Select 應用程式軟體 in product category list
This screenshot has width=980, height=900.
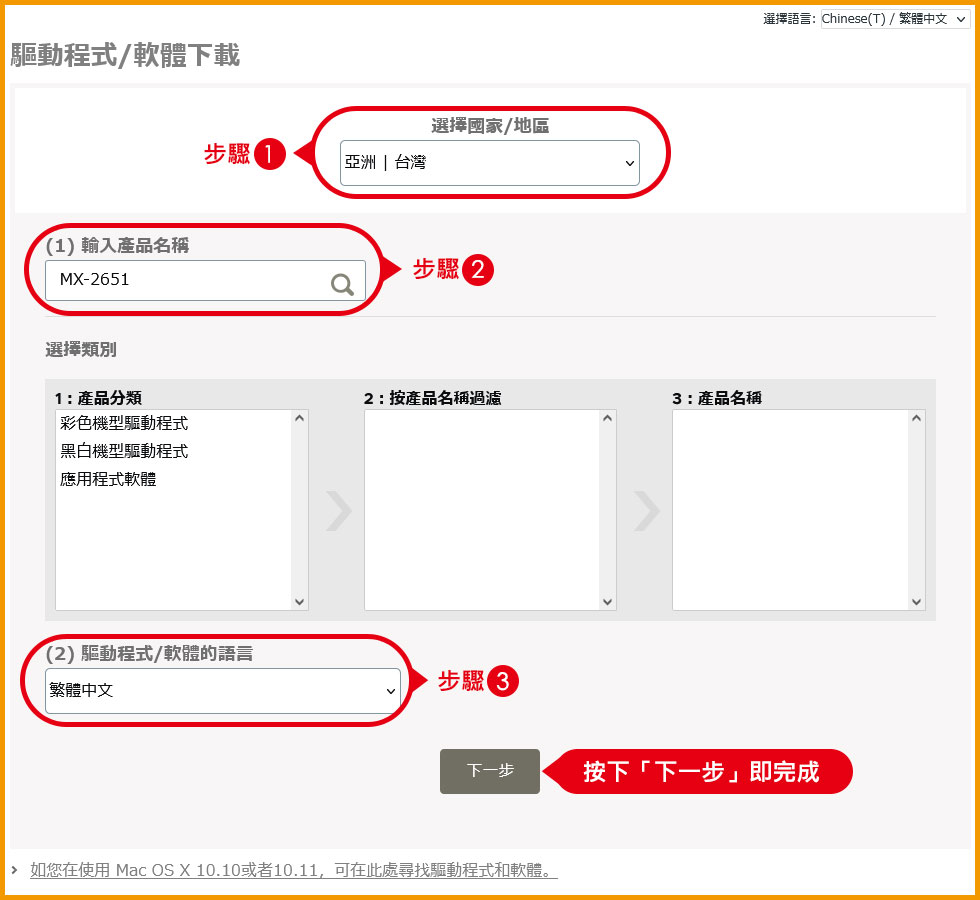(108, 480)
